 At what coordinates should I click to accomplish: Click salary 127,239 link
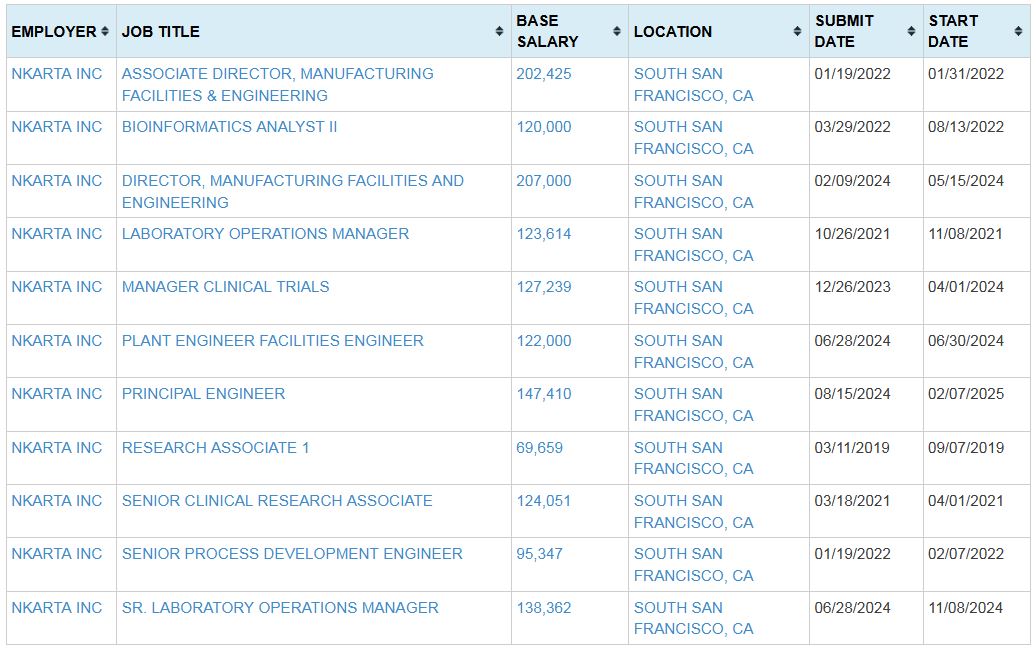click(x=544, y=287)
